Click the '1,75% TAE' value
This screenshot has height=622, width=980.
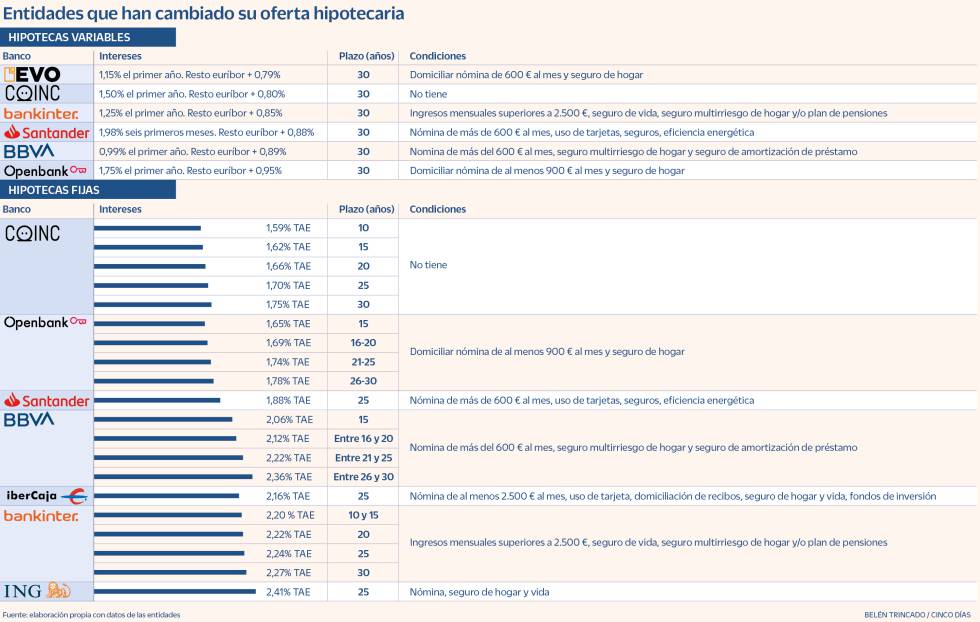[288, 304]
